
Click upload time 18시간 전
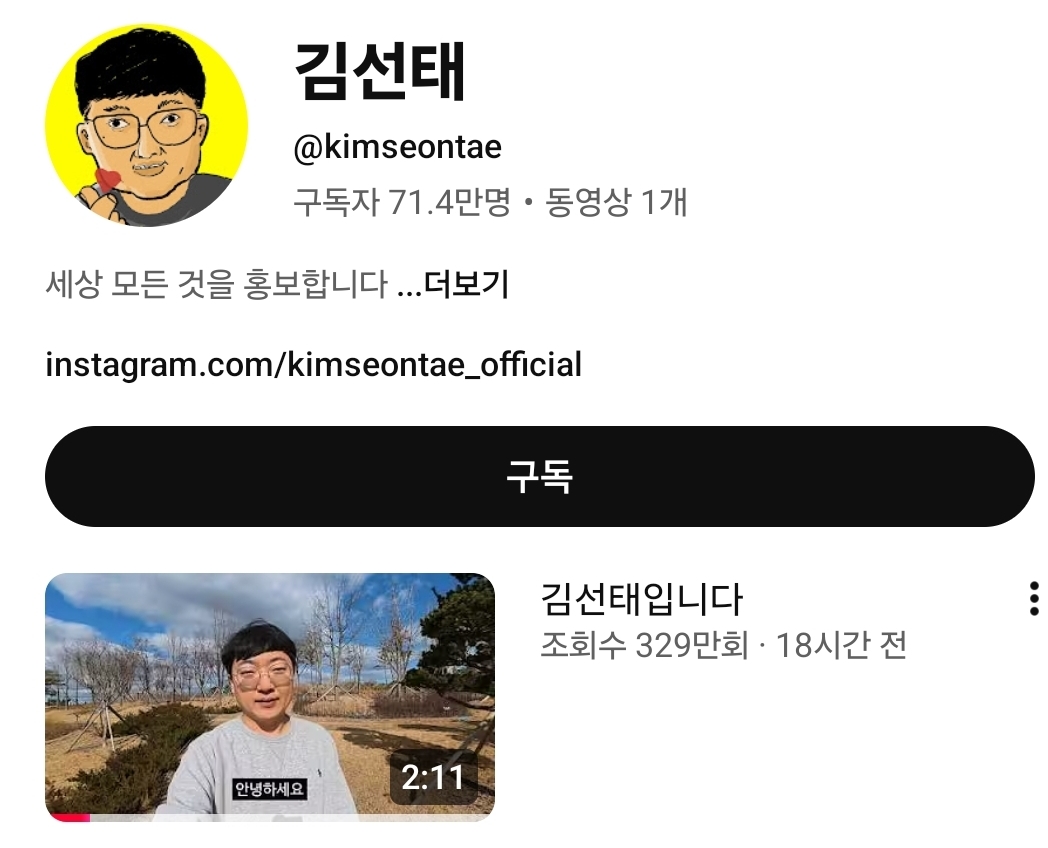click(841, 645)
